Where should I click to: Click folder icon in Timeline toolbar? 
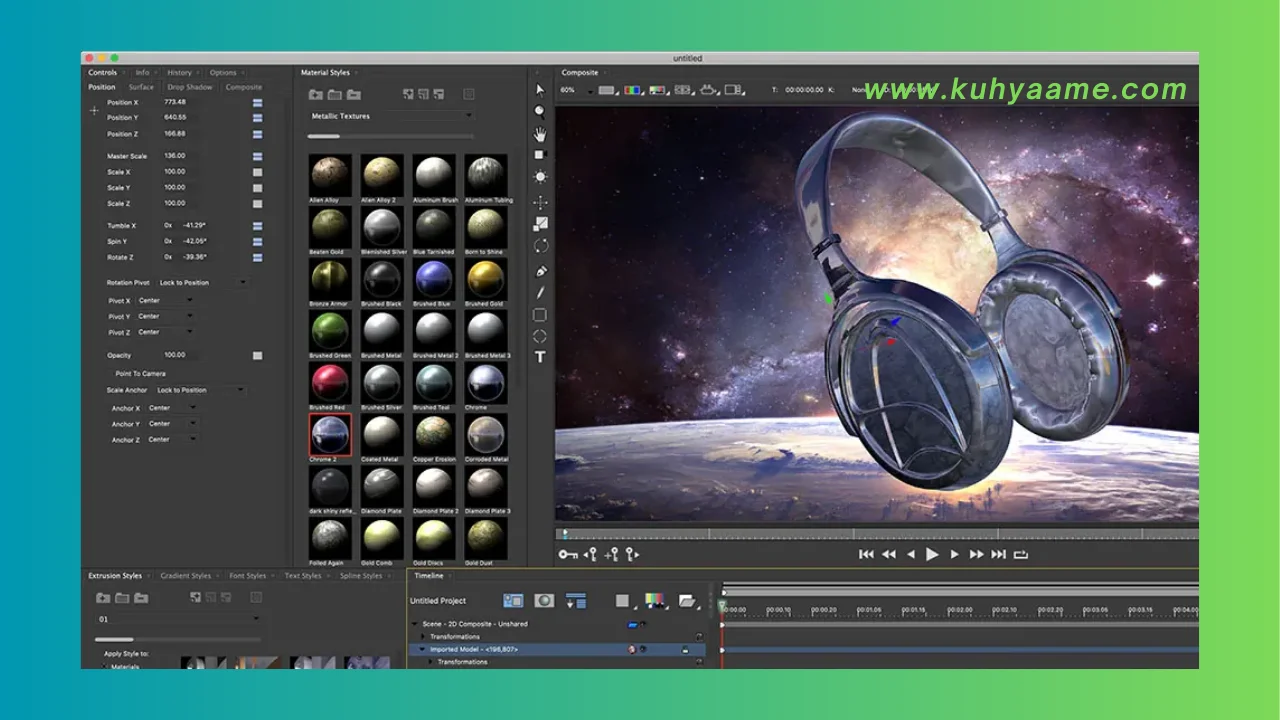[x=687, y=601]
